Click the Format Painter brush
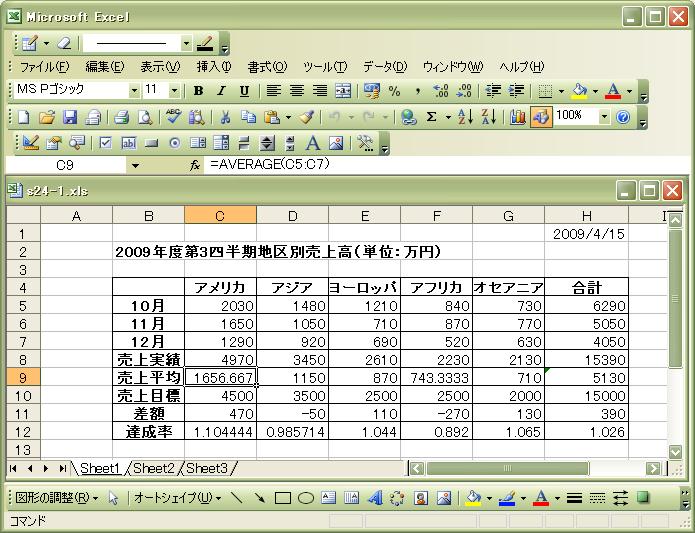Image resolution: width=695 pixels, height=533 pixels. pos(307,117)
